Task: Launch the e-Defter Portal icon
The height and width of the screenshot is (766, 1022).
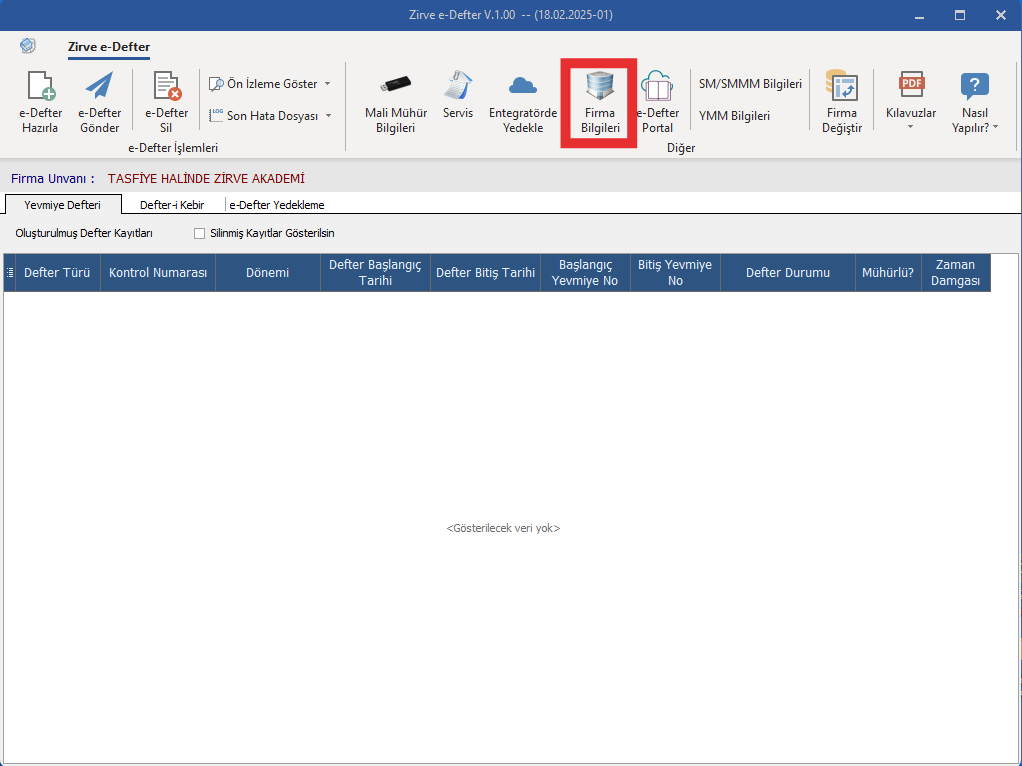Action: click(656, 86)
